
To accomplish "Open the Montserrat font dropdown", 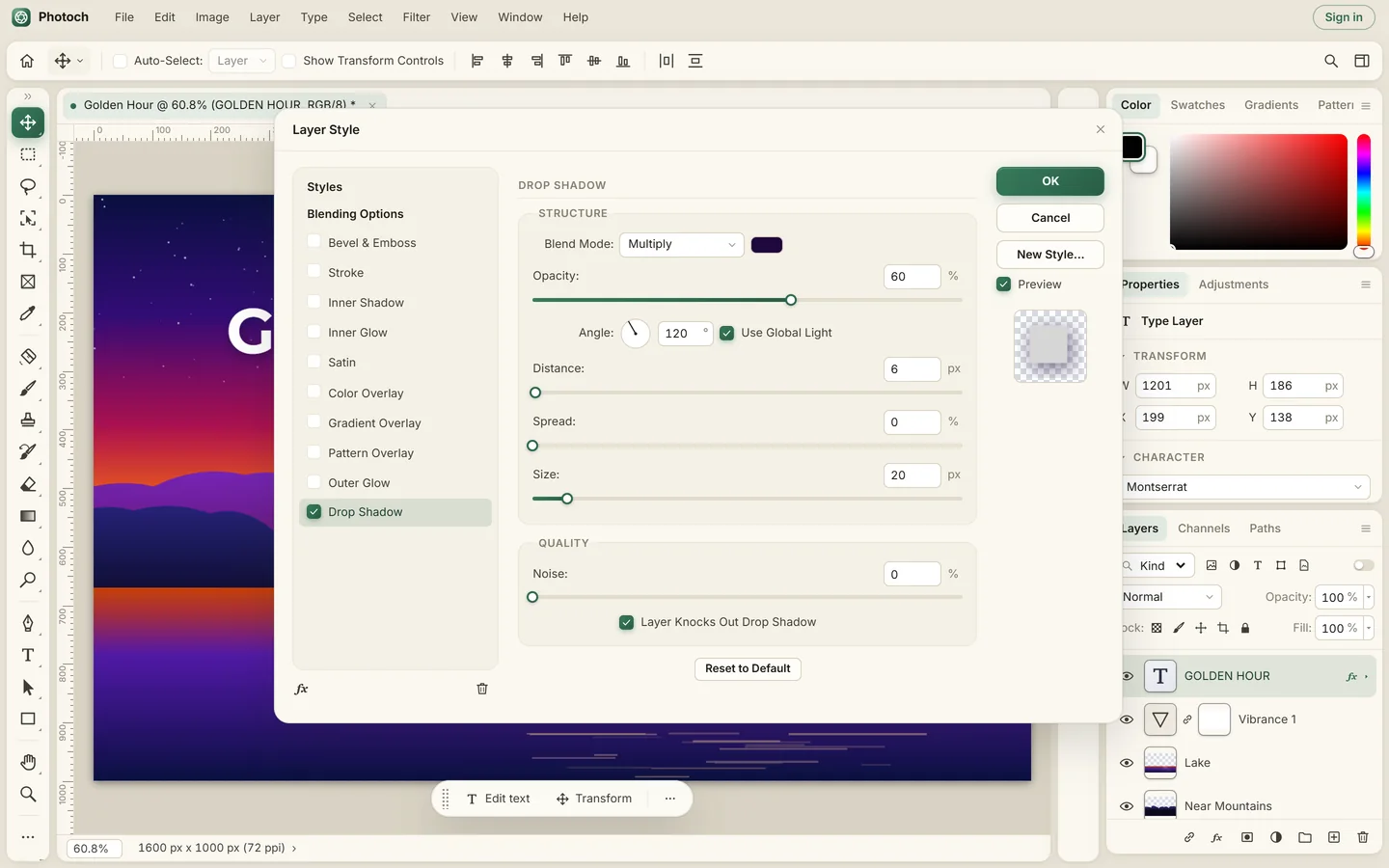I will tap(1244, 487).
